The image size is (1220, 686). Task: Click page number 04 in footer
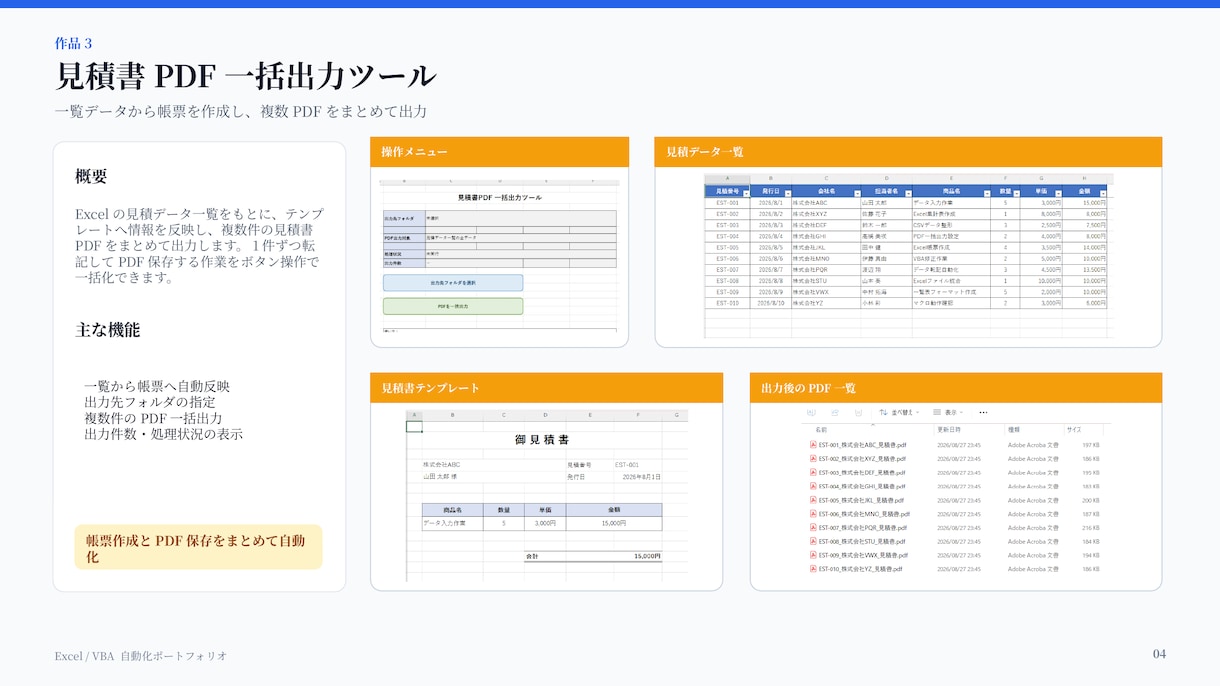1159,655
